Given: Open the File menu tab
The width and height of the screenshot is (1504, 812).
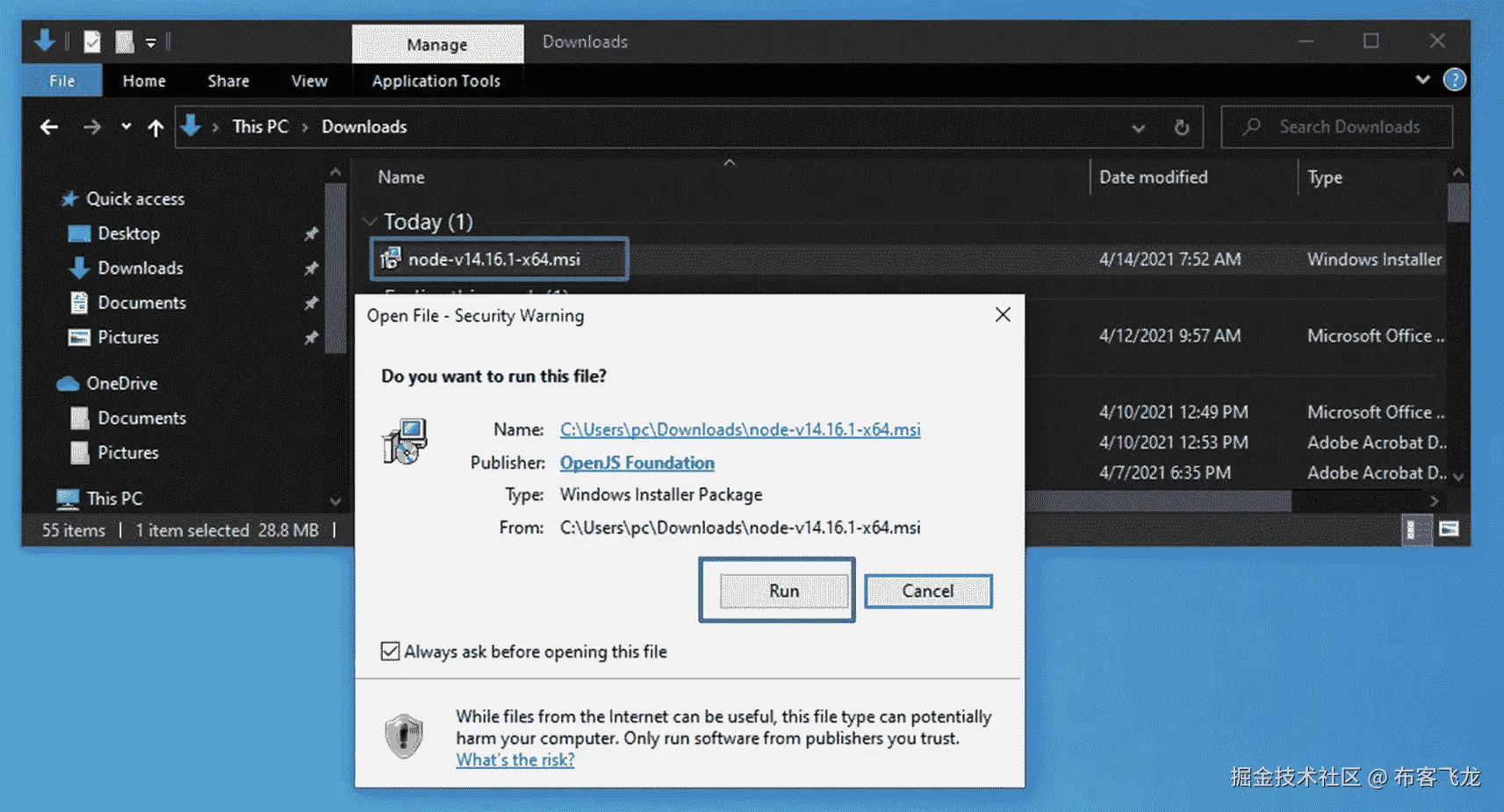Looking at the screenshot, I should [x=61, y=81].
